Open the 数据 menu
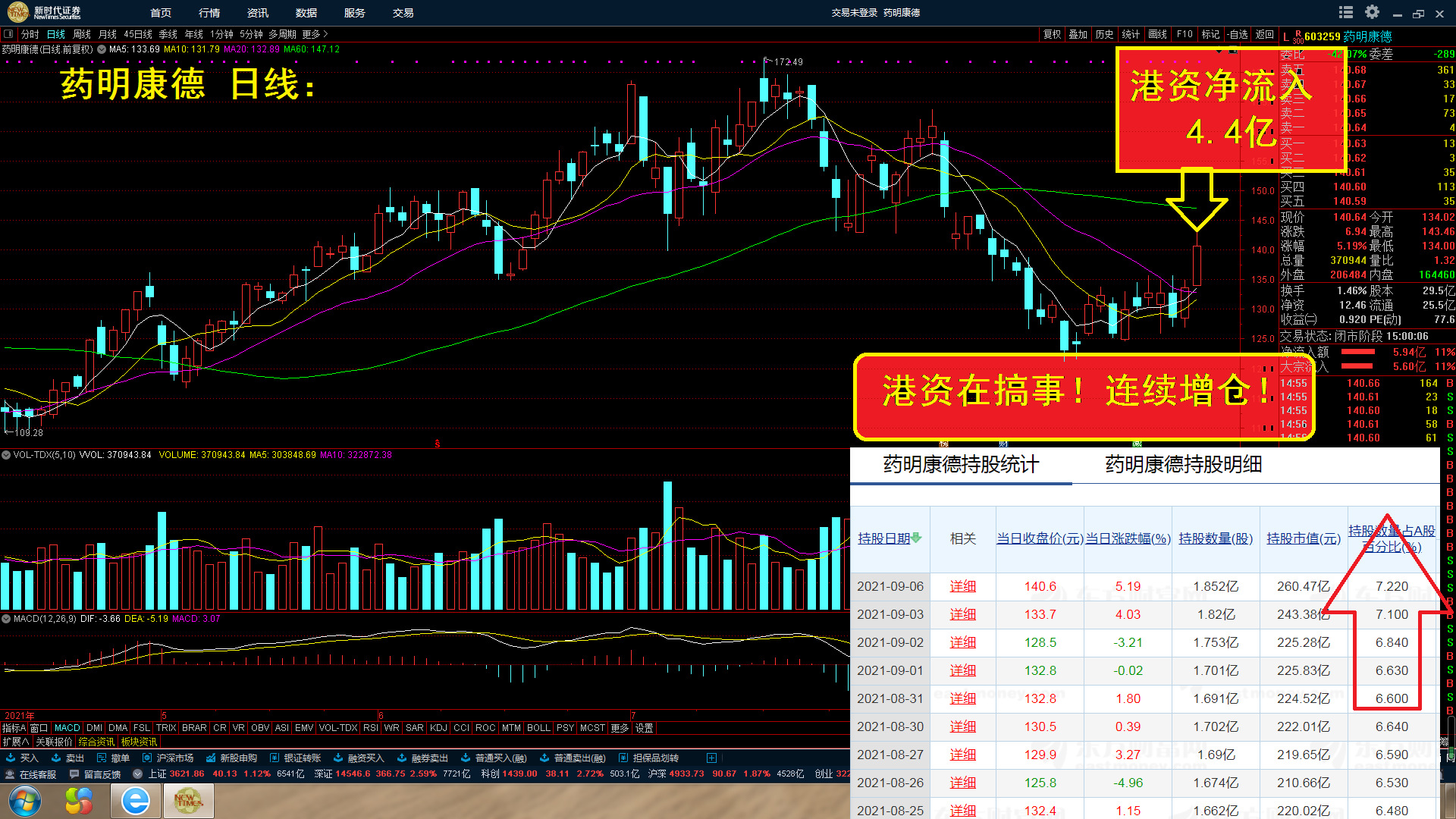 pyautogui.click(x=306, y=13)
